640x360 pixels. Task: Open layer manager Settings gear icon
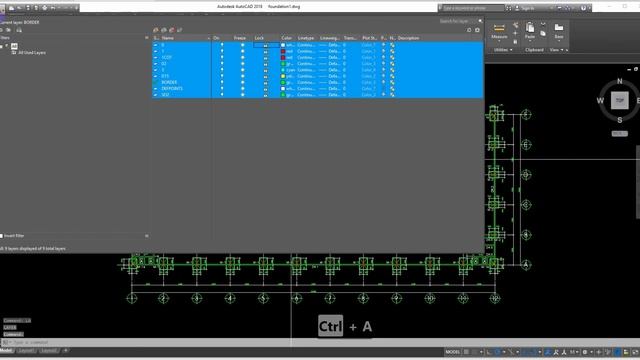pyautogui.click(x=477, y=30)
